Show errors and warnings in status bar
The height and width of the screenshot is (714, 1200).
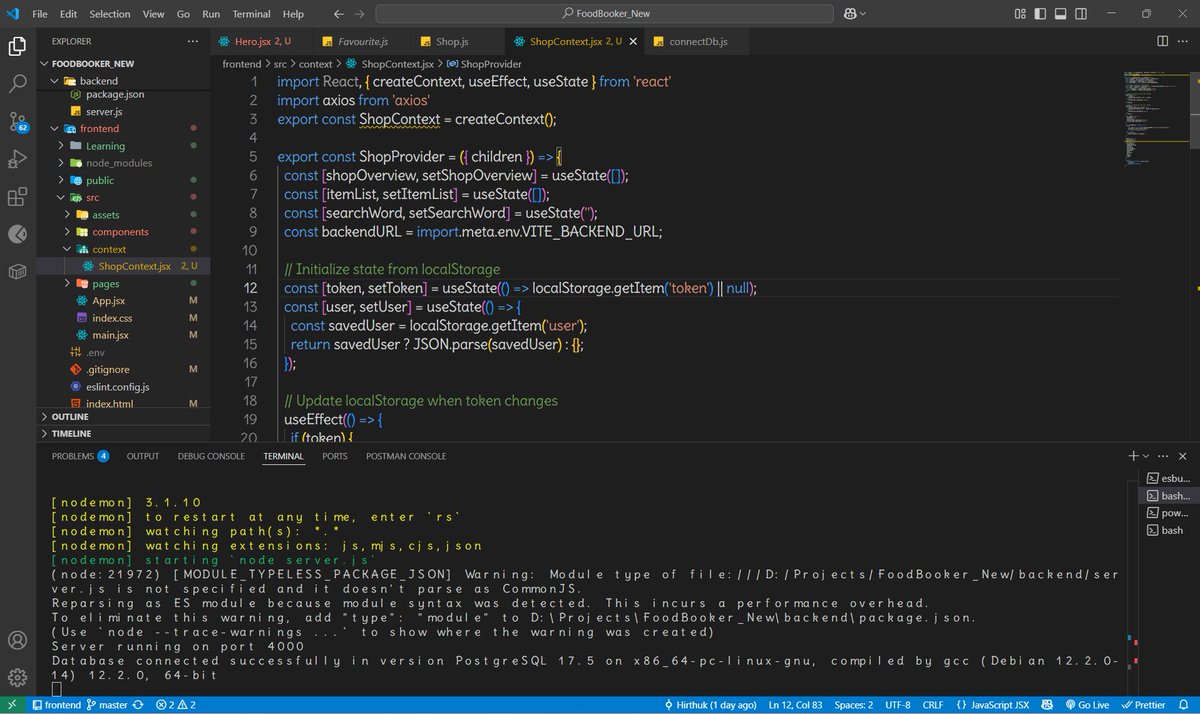tap(175, 704)
